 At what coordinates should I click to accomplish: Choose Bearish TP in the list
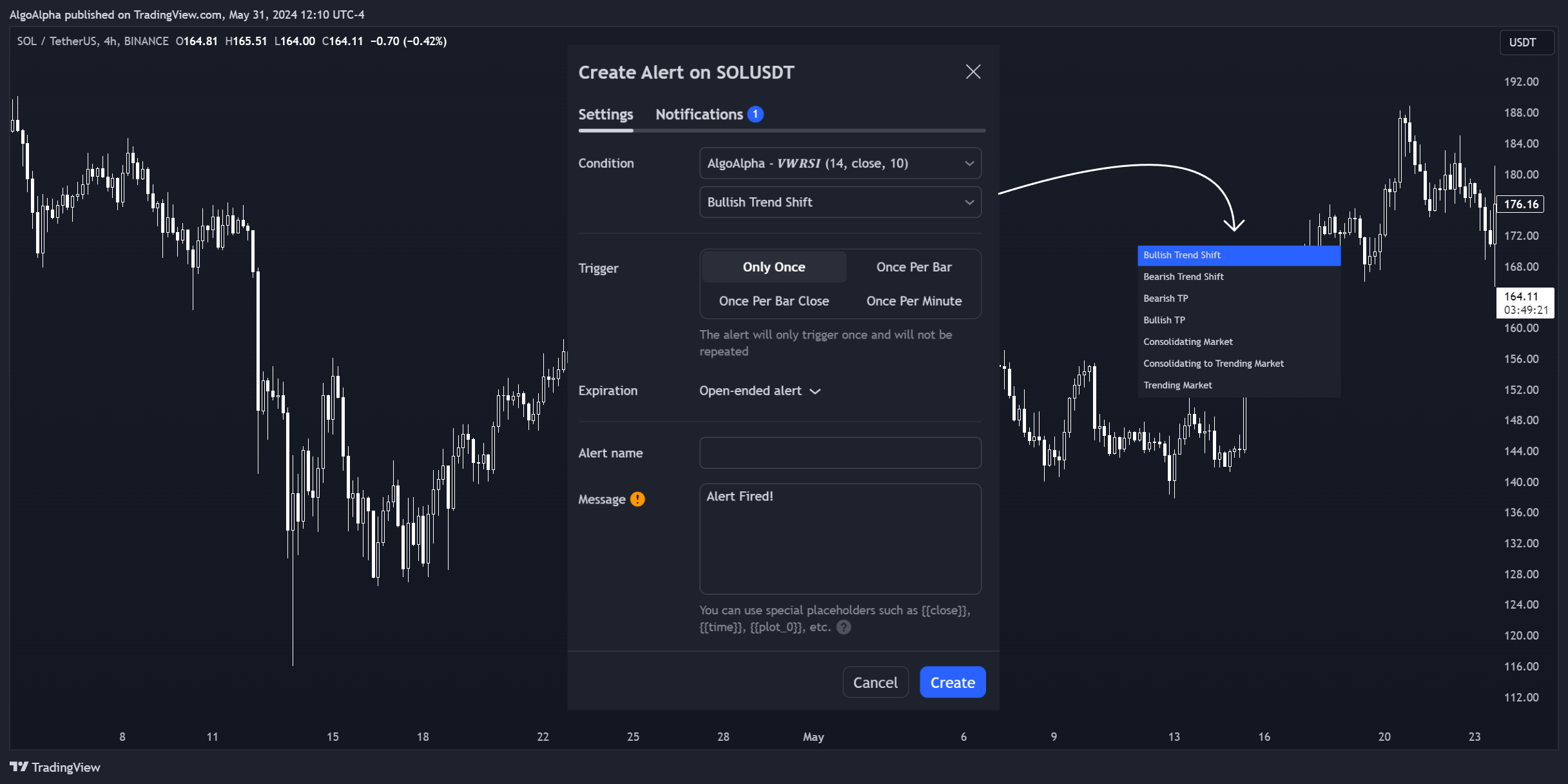click(1239, 299)
